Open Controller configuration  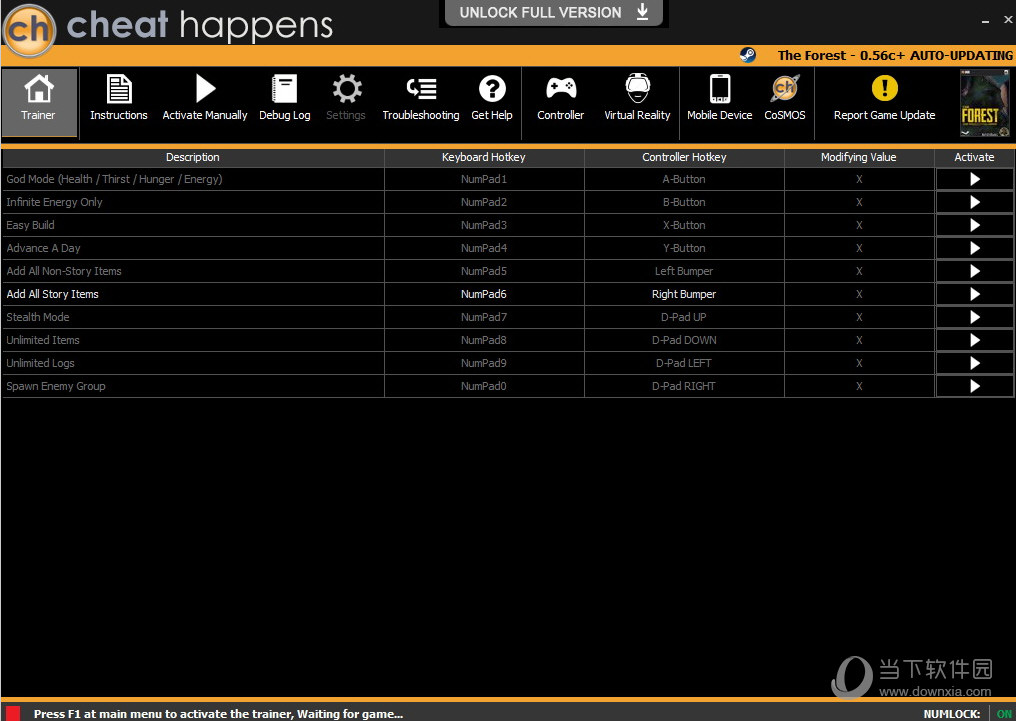tap(560, 98)
